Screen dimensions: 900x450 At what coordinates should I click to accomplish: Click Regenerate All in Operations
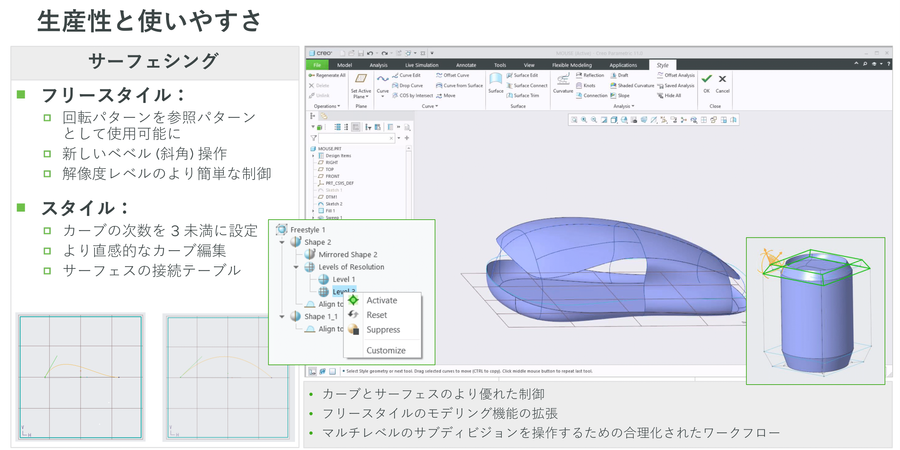tap(326, 75)
